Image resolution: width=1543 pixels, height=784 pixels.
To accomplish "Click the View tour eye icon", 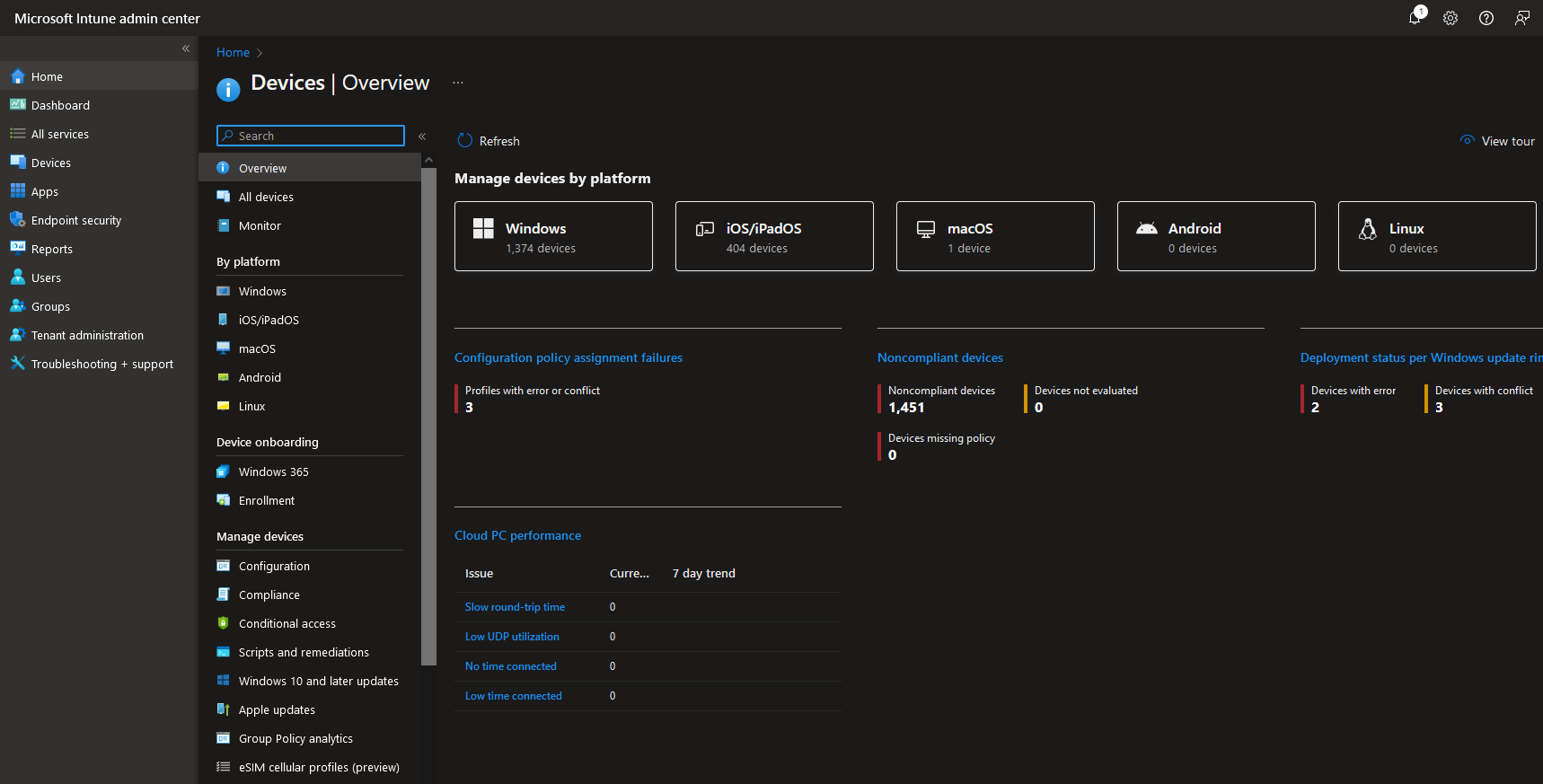I will tap(1468, 140).
